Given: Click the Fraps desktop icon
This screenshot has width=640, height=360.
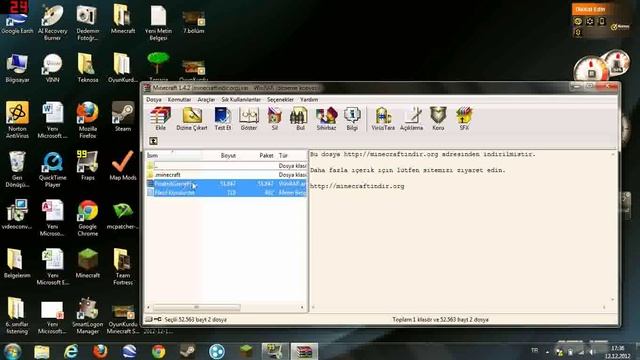Looking at the screenshot, I should [x=87, y=166].
